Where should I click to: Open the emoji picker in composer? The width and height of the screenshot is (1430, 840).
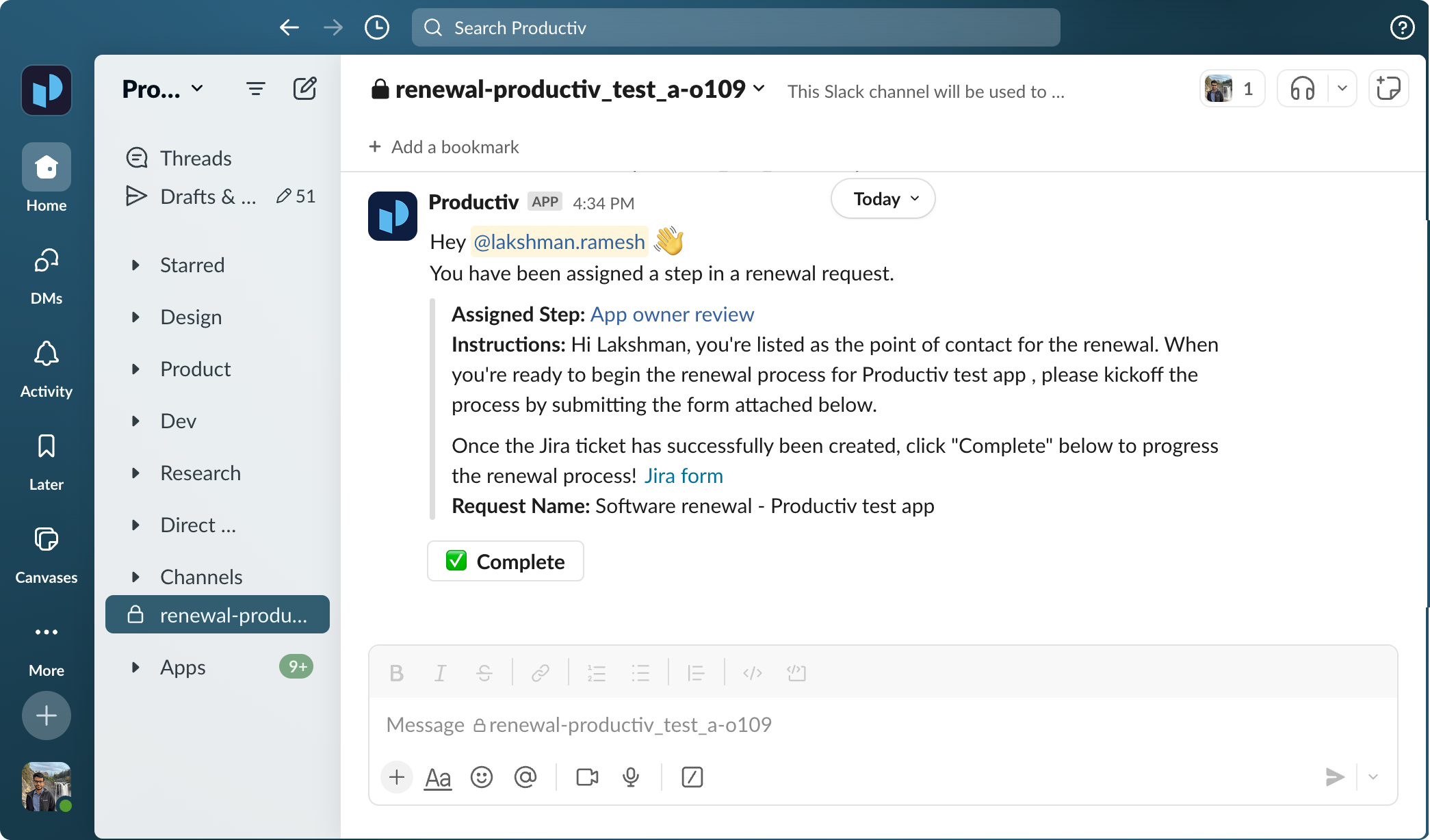tap(482, 777)
